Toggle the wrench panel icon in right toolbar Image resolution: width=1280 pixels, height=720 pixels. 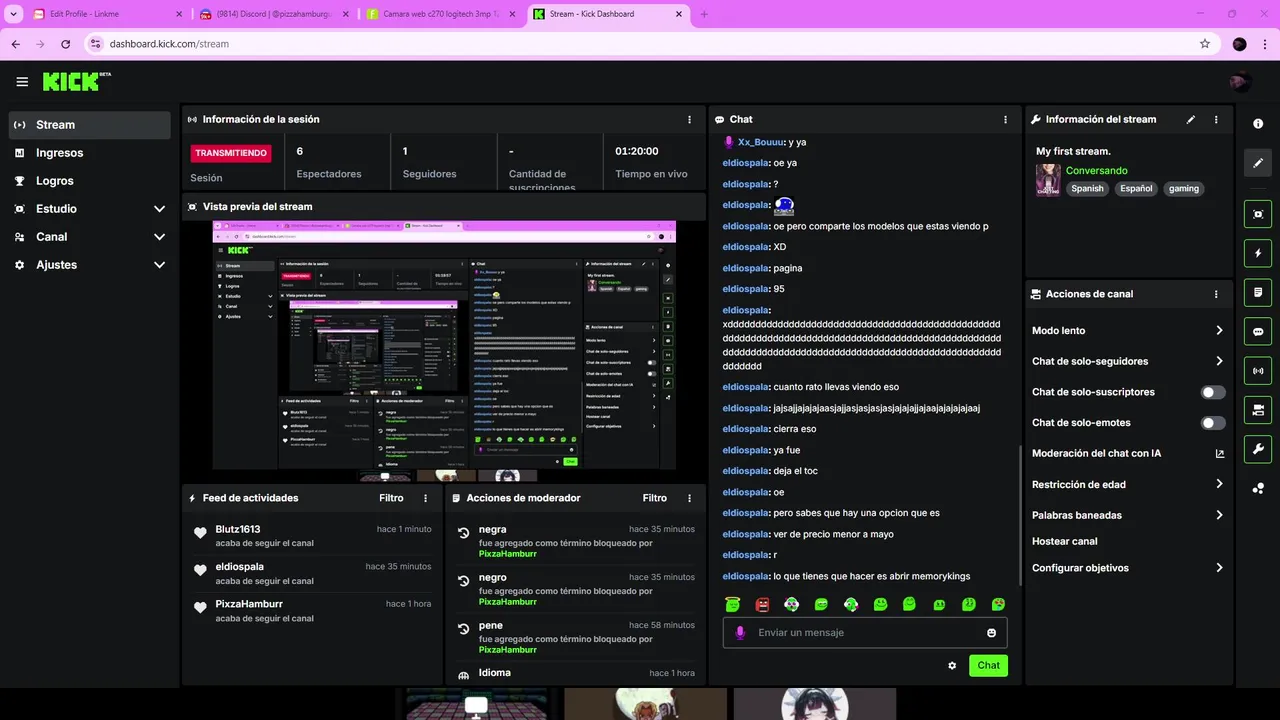1258,449
